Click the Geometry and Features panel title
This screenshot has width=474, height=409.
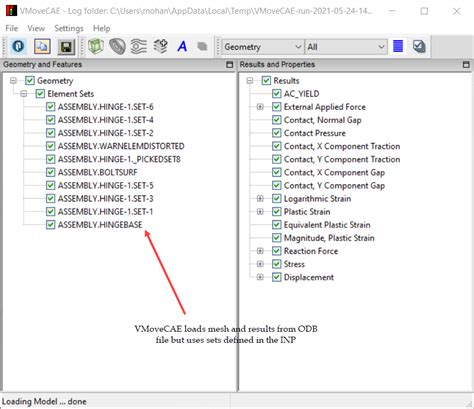43,64
